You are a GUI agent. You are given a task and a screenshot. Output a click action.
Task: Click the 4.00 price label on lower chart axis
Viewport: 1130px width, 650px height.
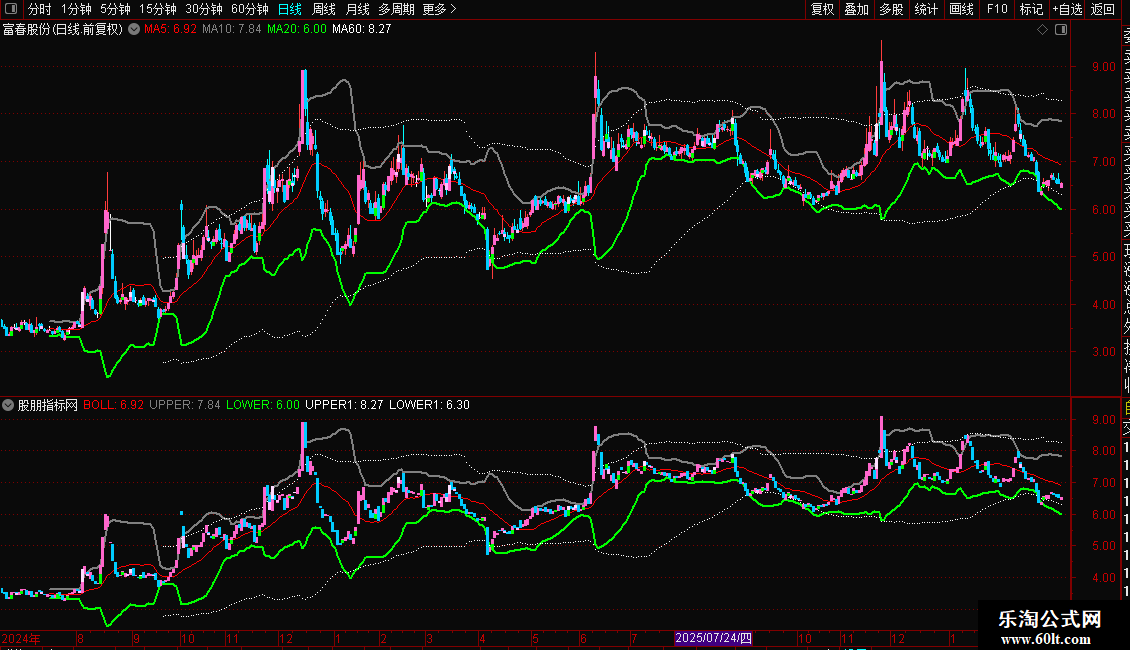(1103, 577)
